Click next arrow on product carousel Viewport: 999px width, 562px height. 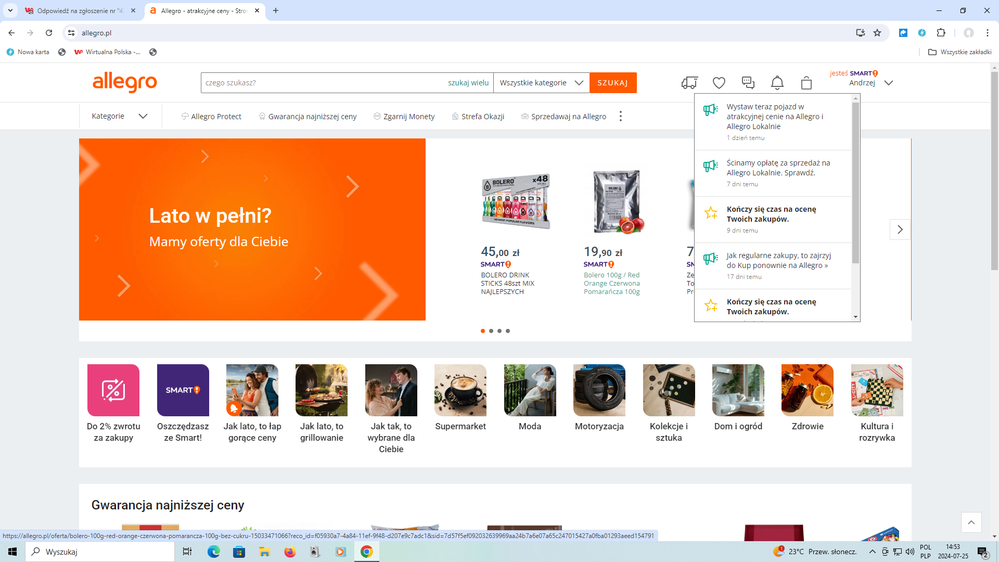tap(900, 229)
